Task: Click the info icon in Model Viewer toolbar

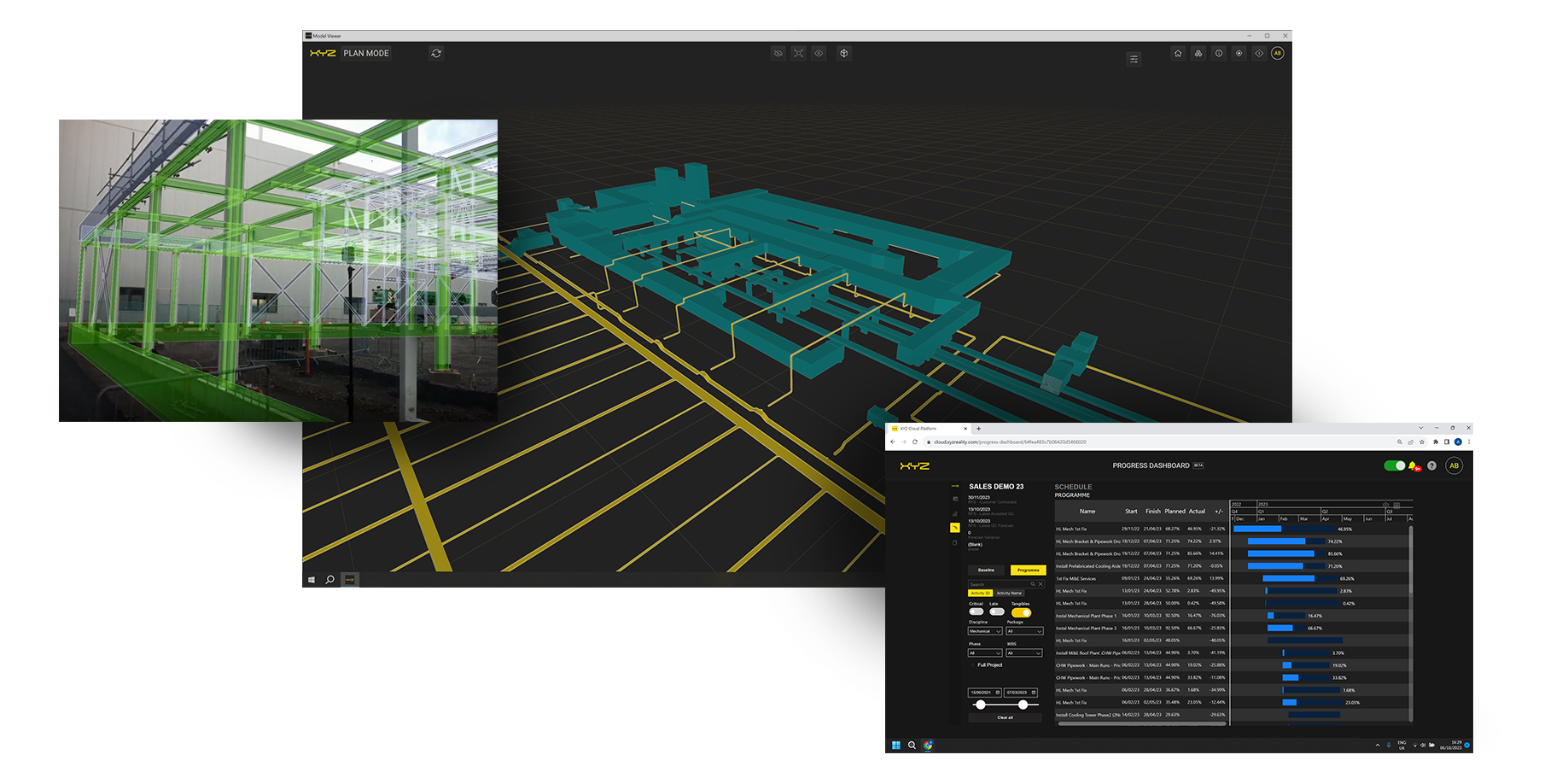Action: [x=1219, y=53]
